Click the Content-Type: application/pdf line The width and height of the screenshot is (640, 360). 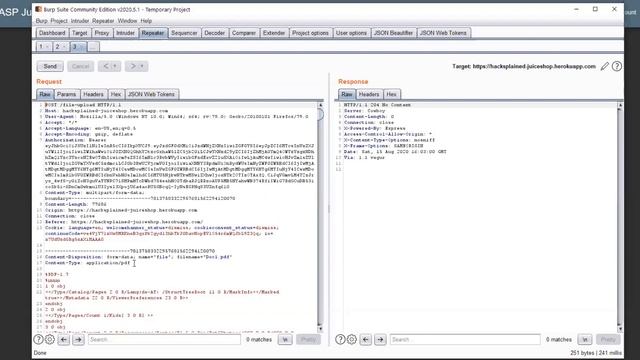(88, 263)
